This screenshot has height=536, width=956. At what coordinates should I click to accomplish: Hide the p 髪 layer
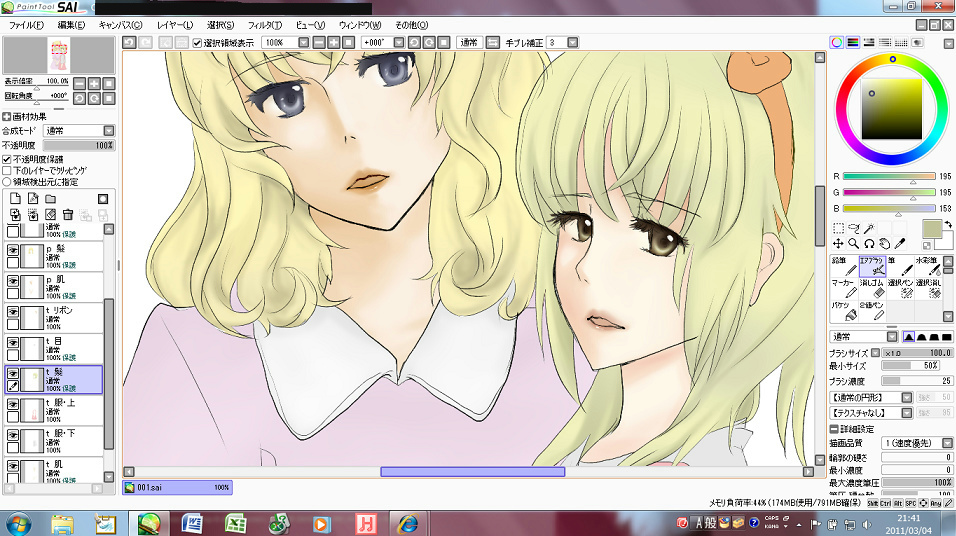[13, 251]
